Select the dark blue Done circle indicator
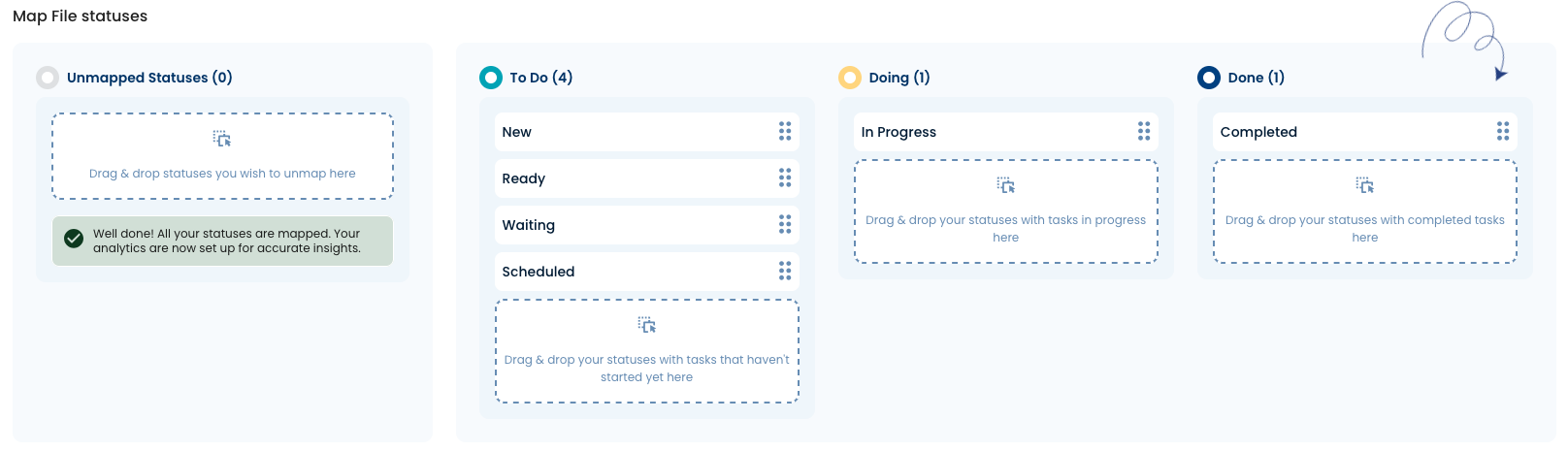Image resolution: width=1568 pixels, height=452 pixels. point(1209,78)
